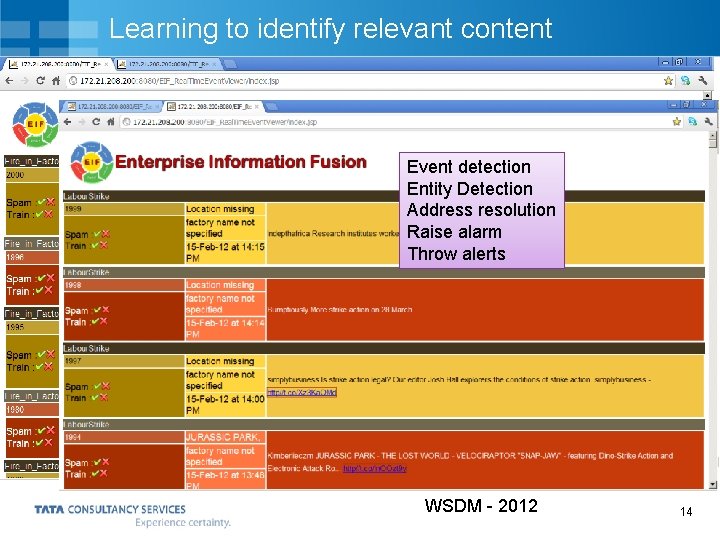Switch to first tab of the outer browser

click(x=59, y=64)
